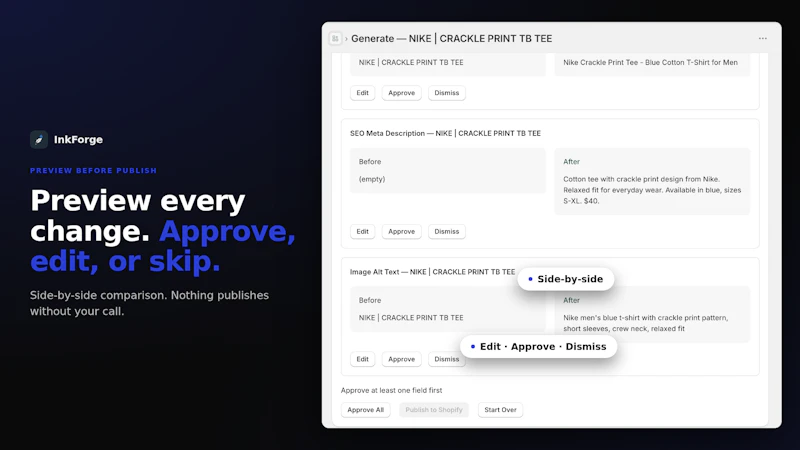Image resolution: width=800 pixels, height=450 pixels.
Task: Click the InkForge quill logo icon
Action: pyautogui.click(x=39, y=139)
